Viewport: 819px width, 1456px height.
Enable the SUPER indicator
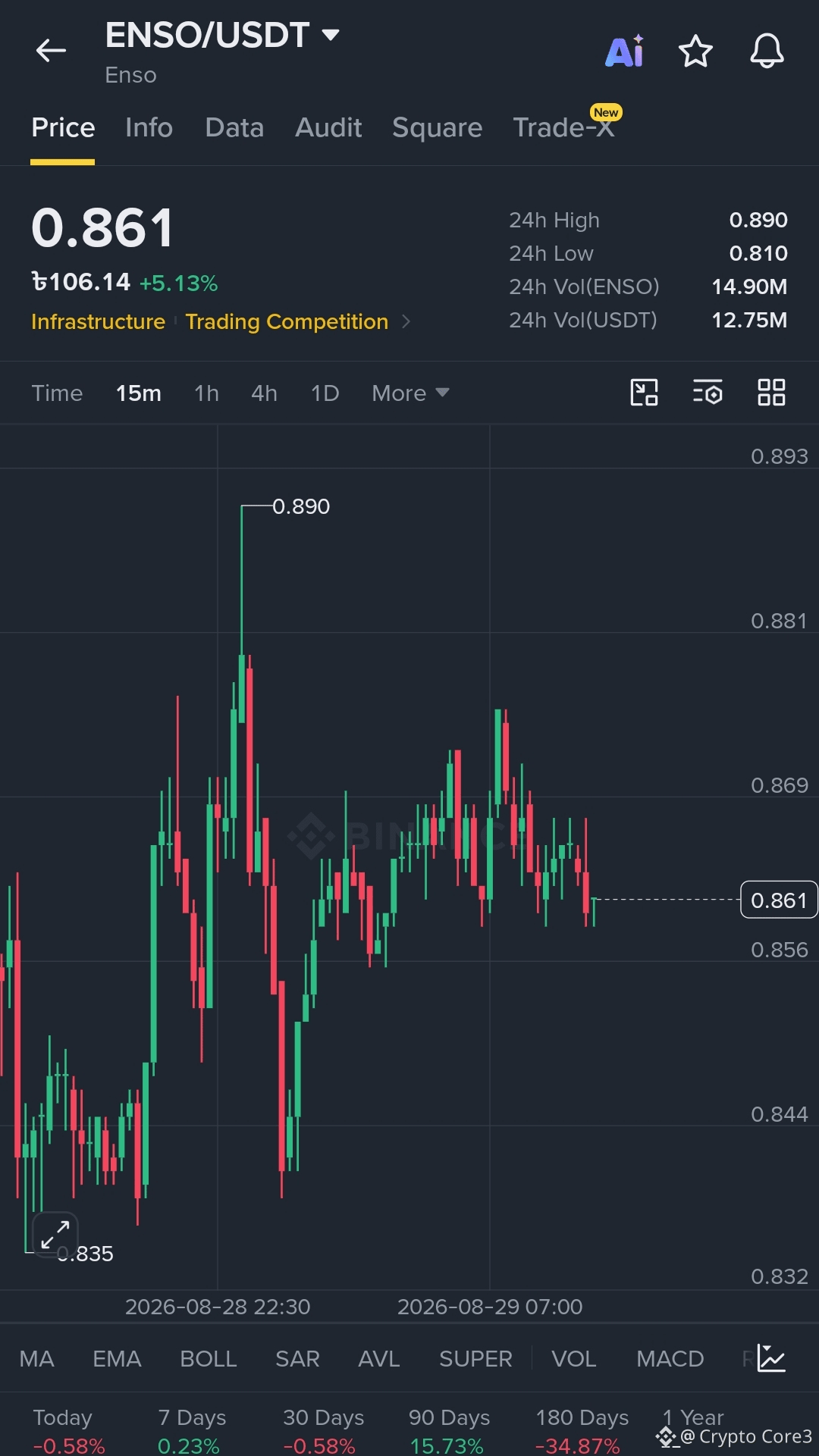pos(475,1358)
